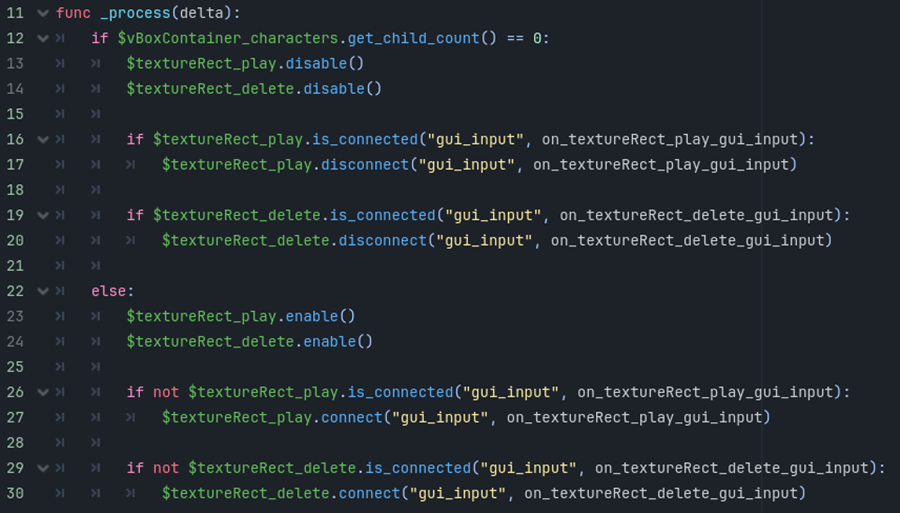
Task: Collapse the fold arrow on line 29
Action: pyautogui.click(x=43, y=468)
